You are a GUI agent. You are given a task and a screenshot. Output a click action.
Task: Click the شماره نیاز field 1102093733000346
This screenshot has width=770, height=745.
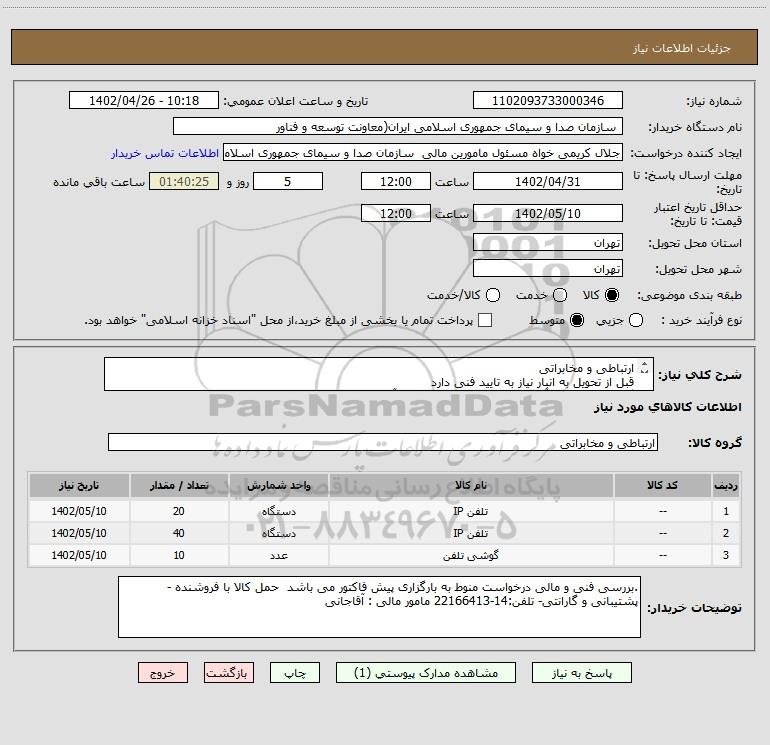[x=548, y=101]
